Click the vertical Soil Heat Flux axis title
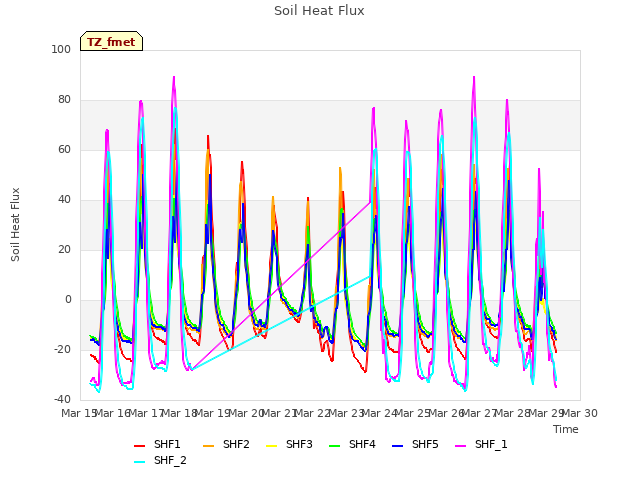Viewport: 640px width, 480px height. [x=15, y=224]
